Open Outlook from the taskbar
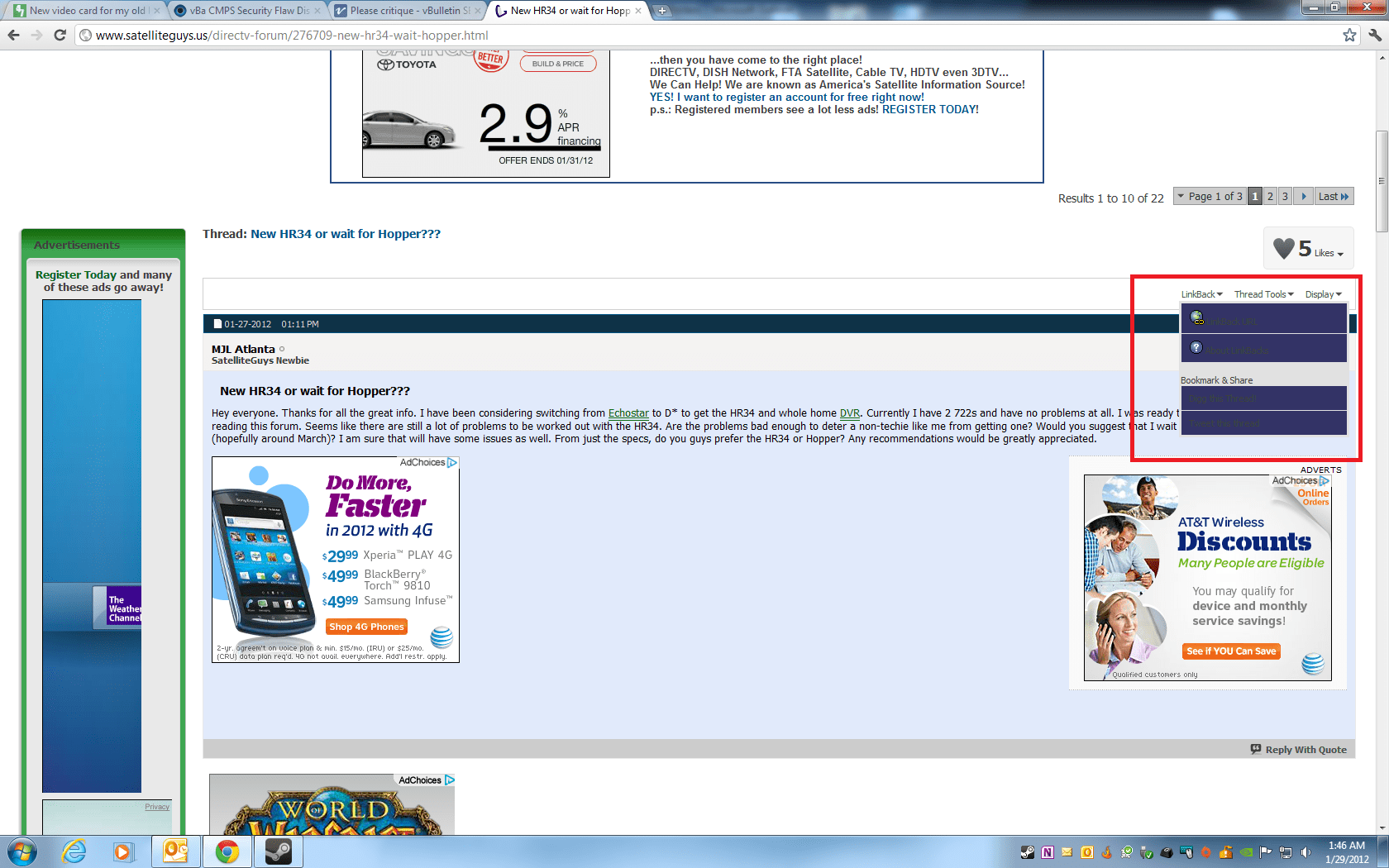 click(175, 851)
